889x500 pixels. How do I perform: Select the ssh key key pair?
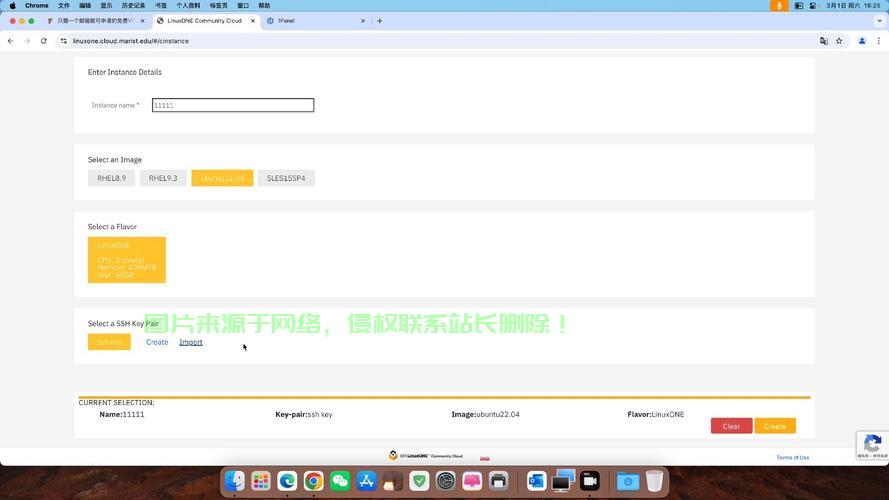point(109,342)
